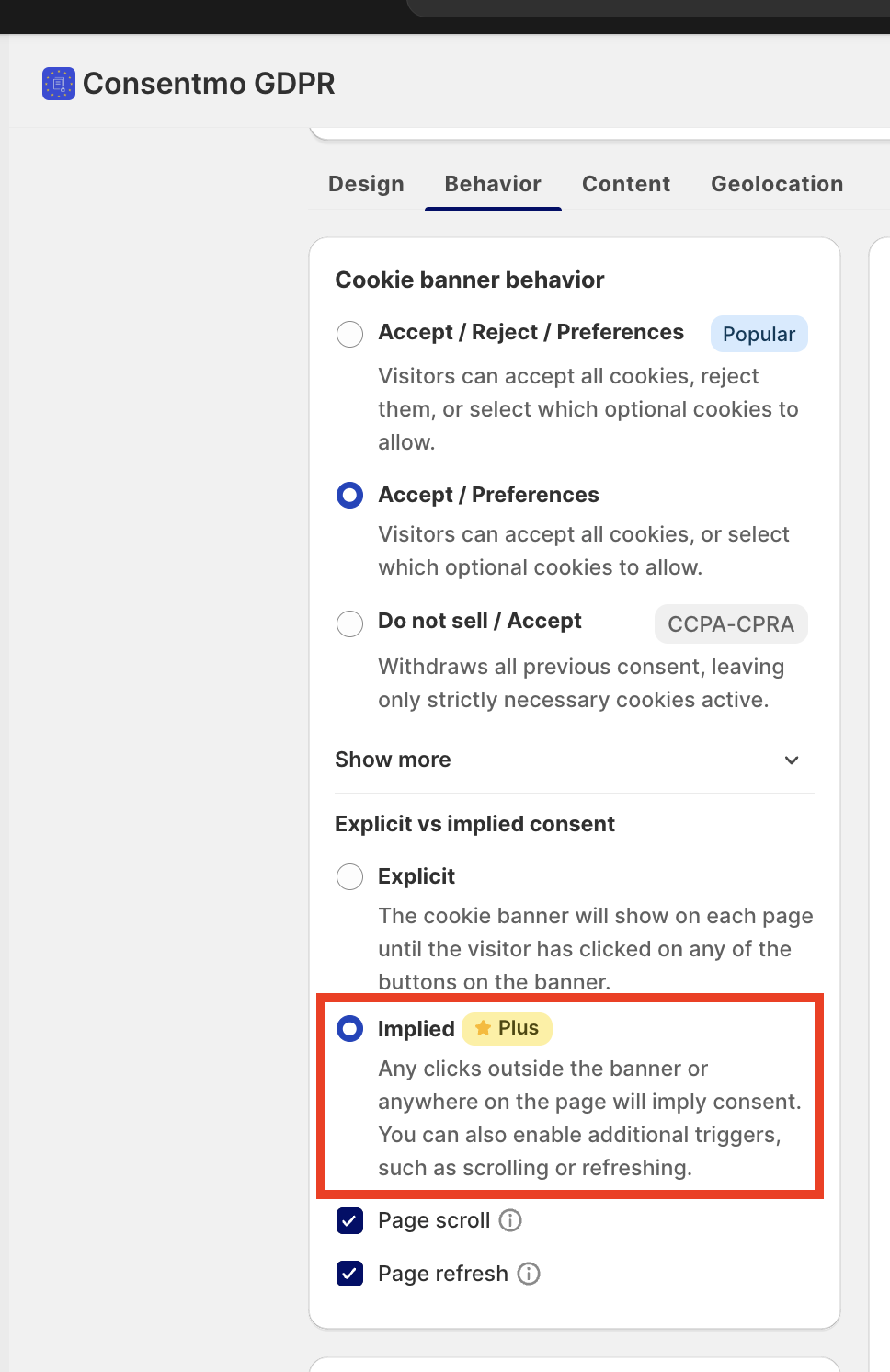Screen dimensions: 890x1372
Task: Open the Content tab
Action: (626, 184)
